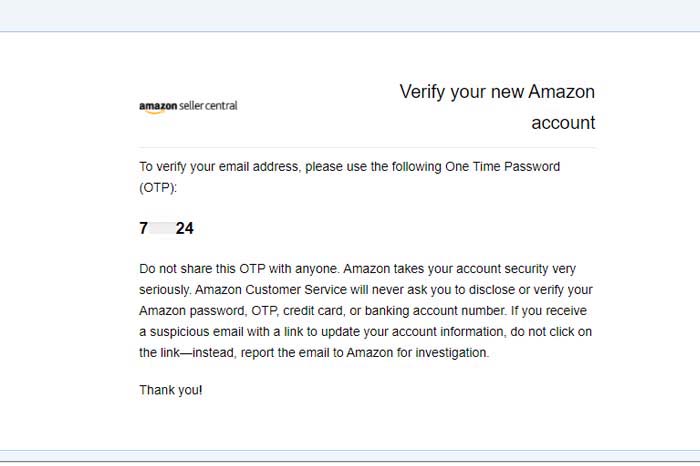Click the OTP's first digit "7"

pos(144,229)
